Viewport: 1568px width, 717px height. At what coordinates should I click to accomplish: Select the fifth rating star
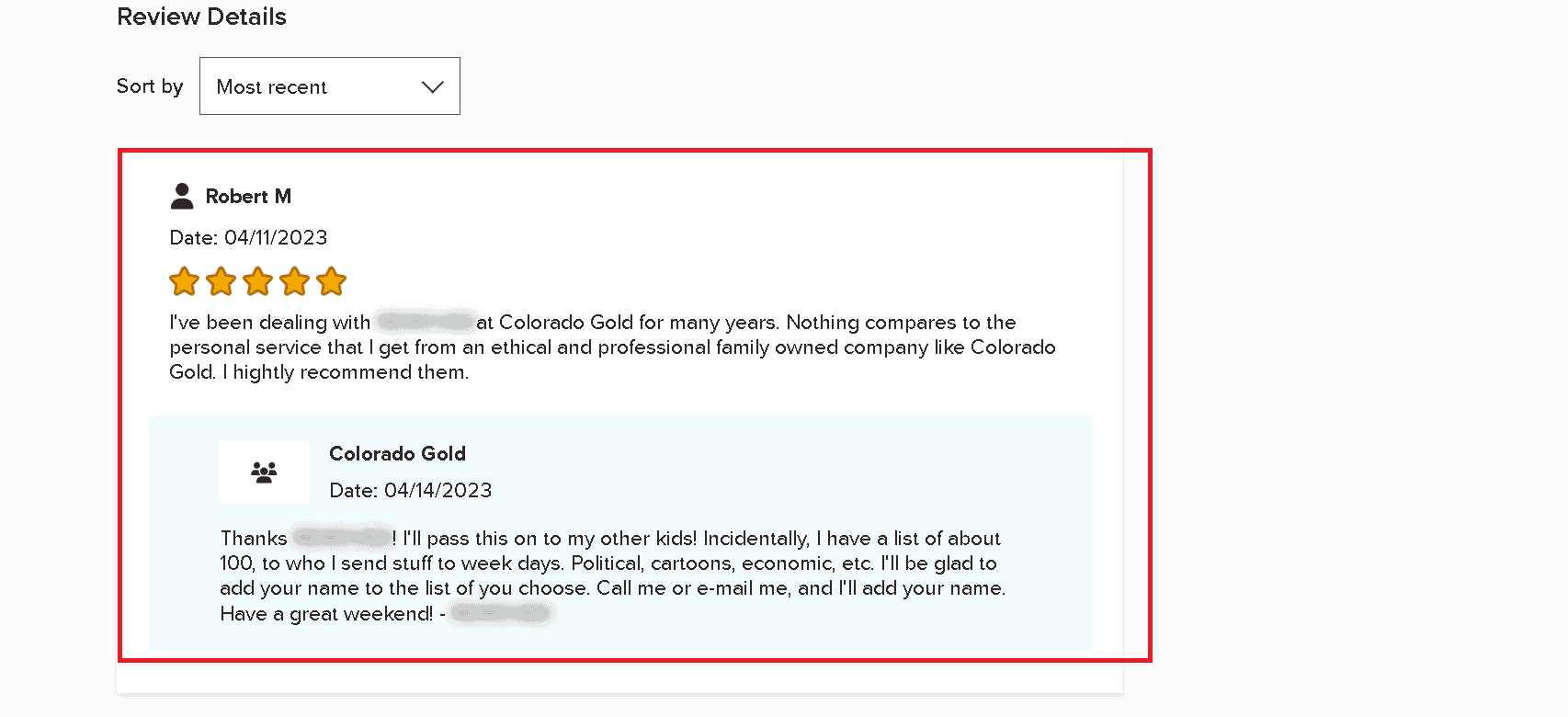click(x=331, y=281)
